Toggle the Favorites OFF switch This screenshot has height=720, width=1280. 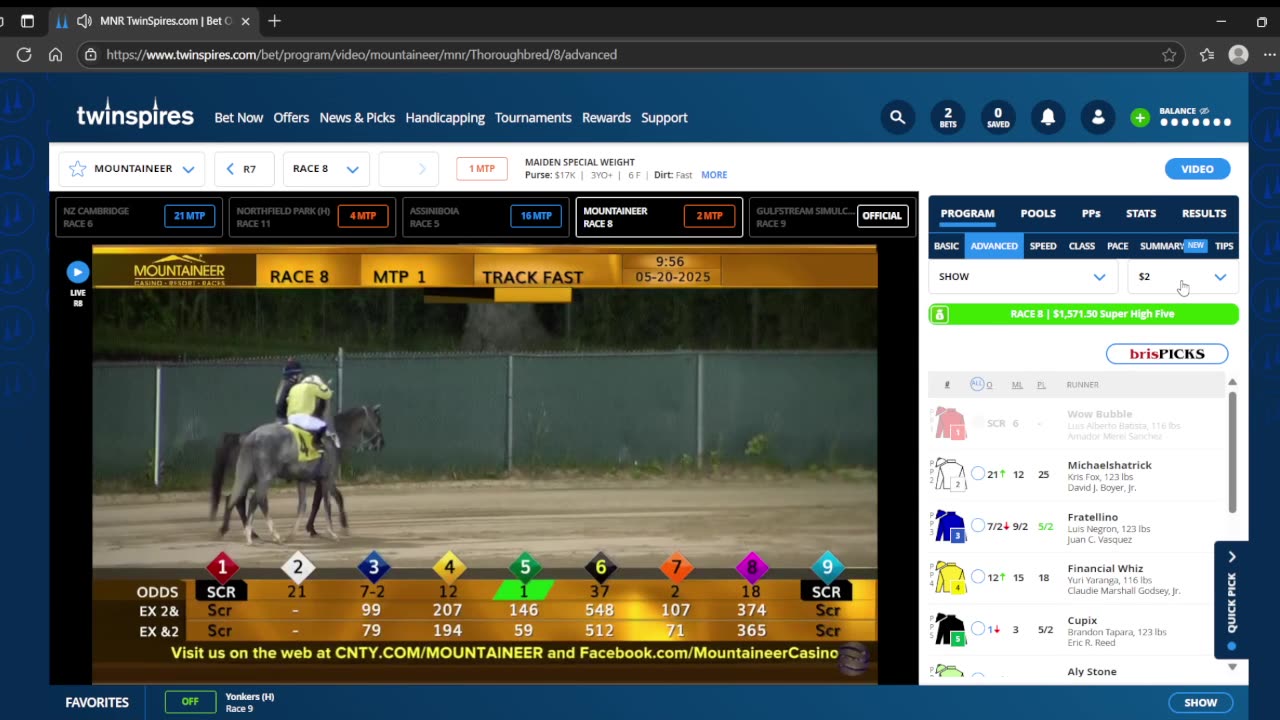[190, 702]
